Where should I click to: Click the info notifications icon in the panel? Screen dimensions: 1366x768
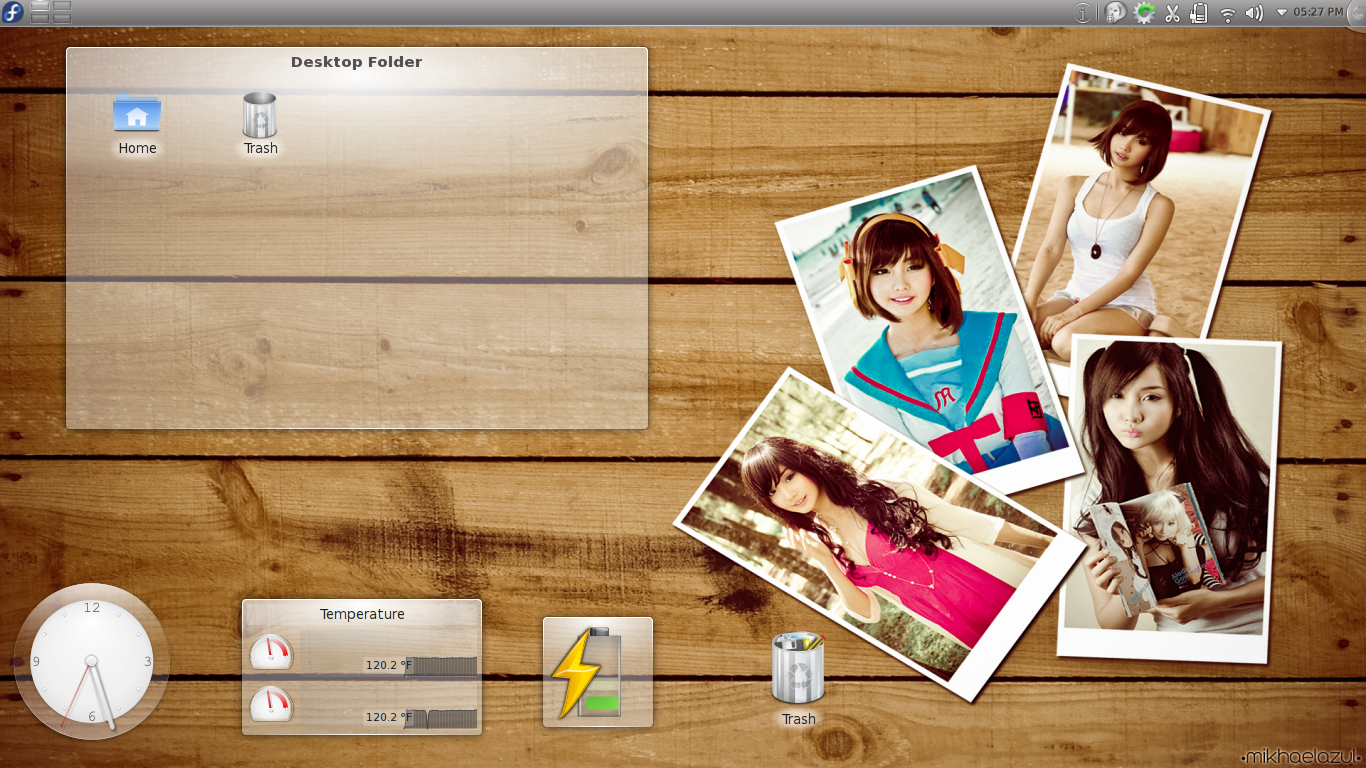[x=1082, y=13]
